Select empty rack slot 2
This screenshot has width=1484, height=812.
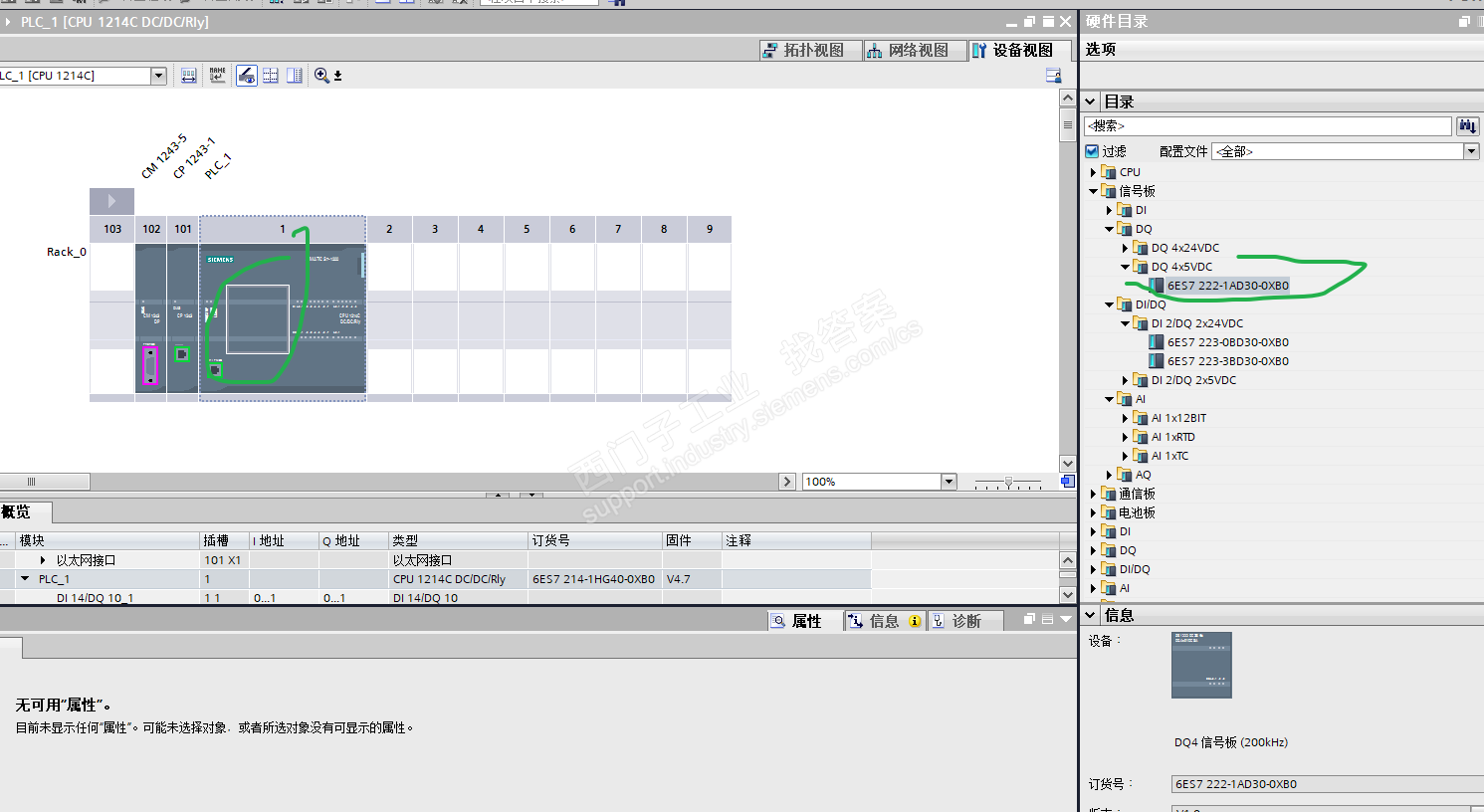[x=389, y=318]
